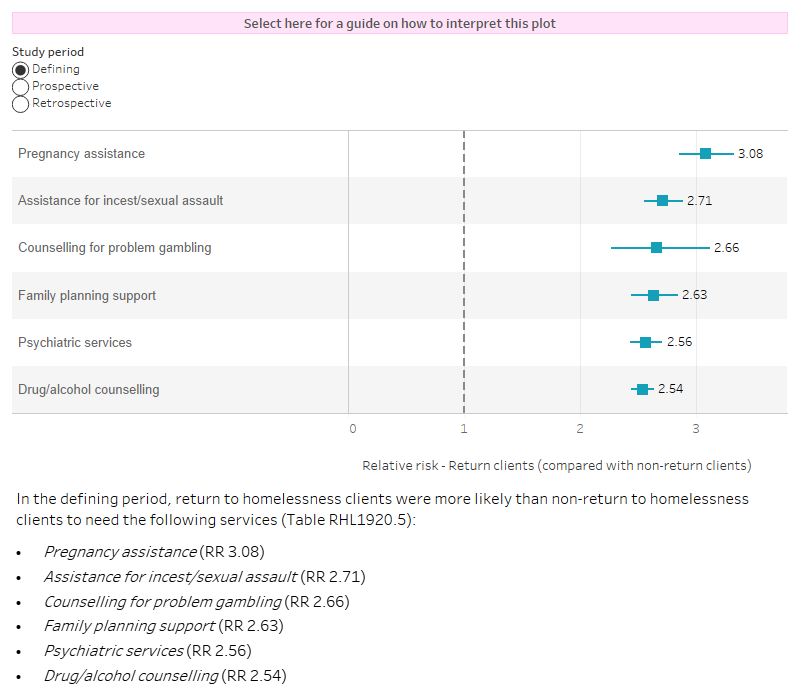Click the Drug/alcohol counselling row label
This screenshot has height=700, width=800.
[x=89, y=389]
